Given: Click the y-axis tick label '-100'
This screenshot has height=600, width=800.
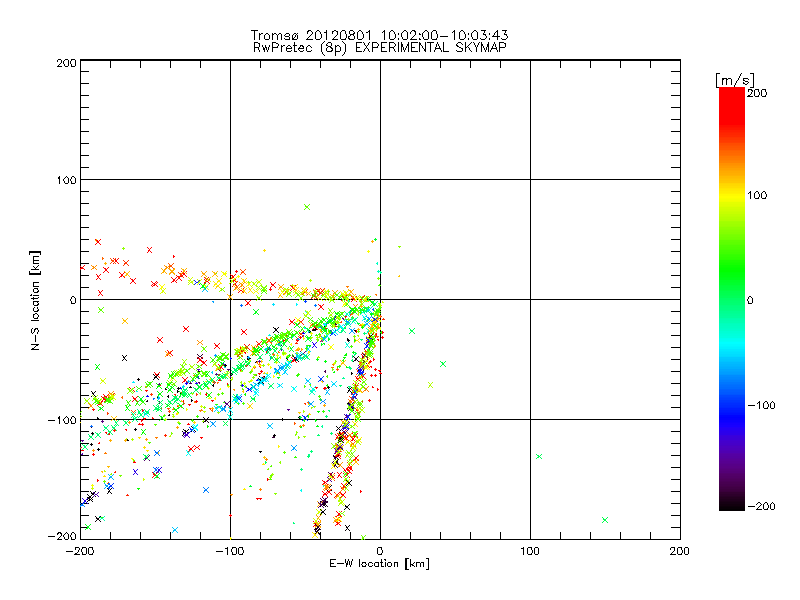Looking at the screenshot, I should (63, 420).
